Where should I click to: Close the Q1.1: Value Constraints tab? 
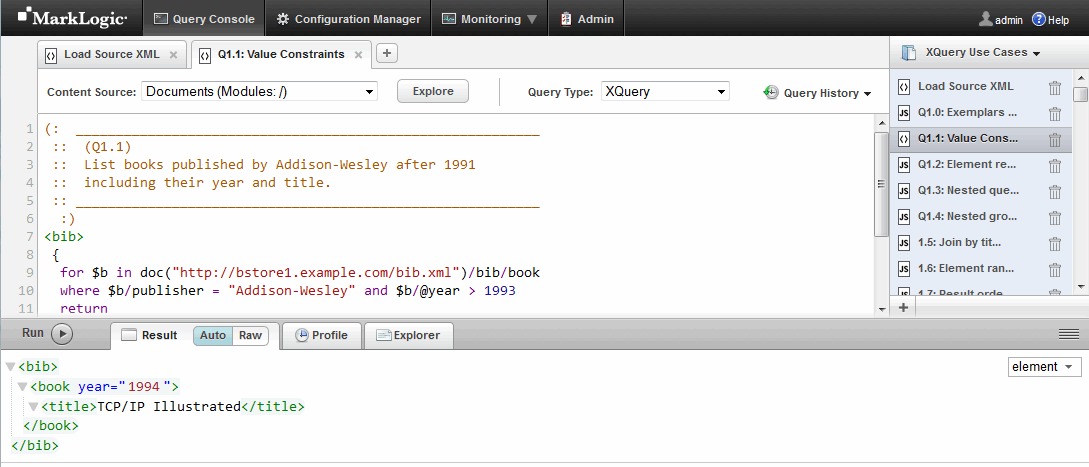pyautogui.click(x=358, y=55)
